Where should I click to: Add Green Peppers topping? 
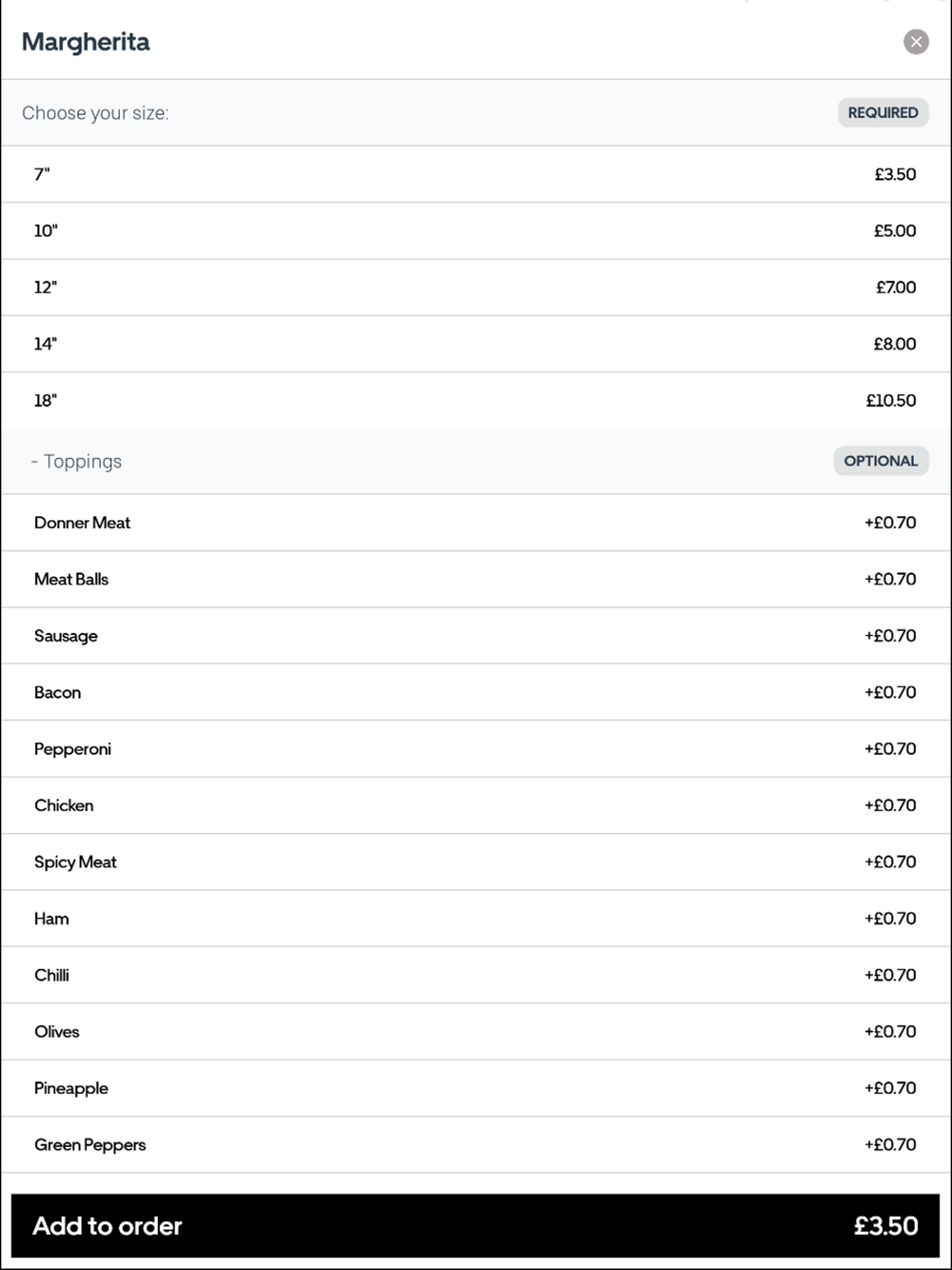tap(476, 1145)
